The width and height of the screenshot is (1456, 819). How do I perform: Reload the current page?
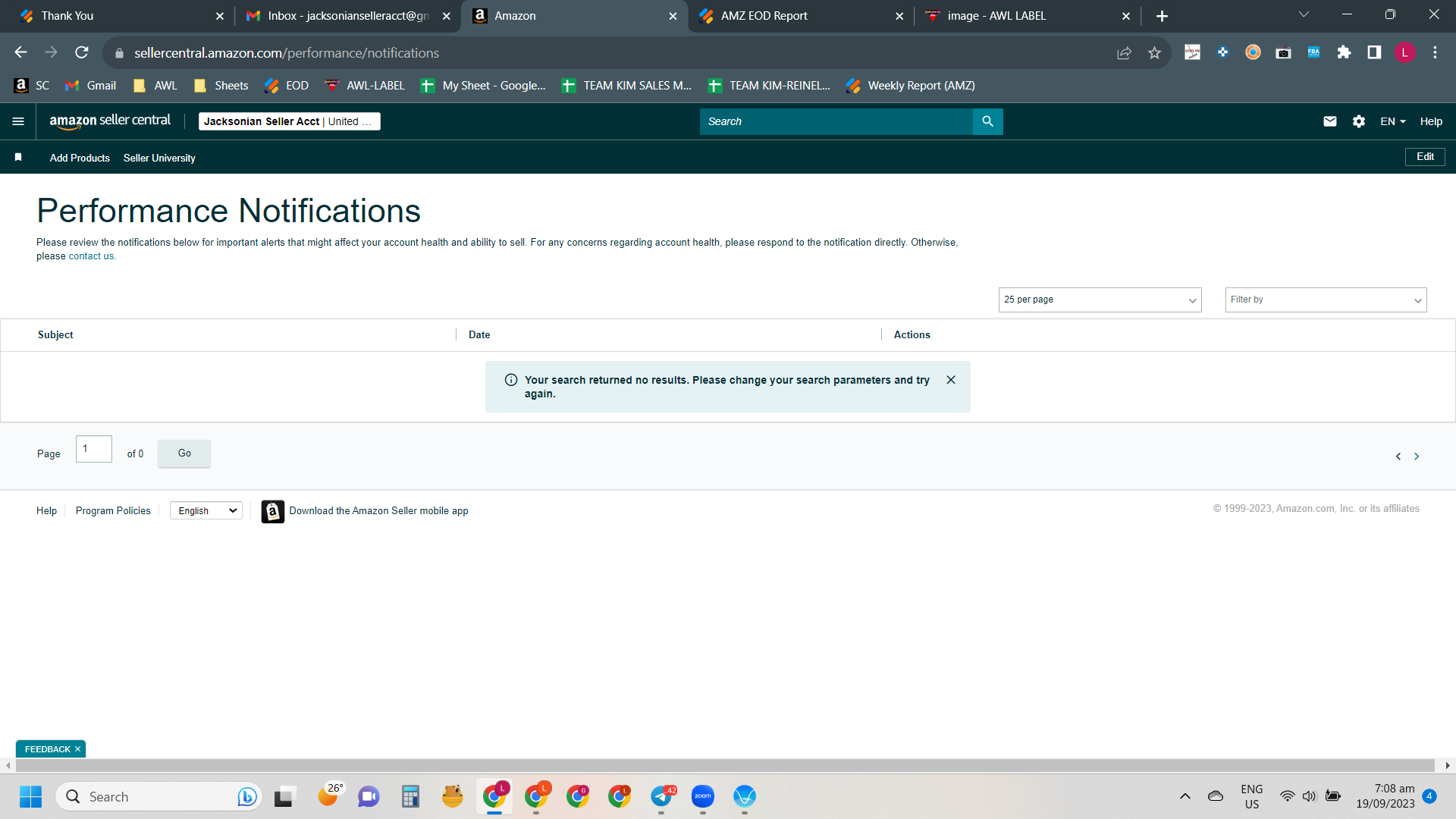[82, 52]
